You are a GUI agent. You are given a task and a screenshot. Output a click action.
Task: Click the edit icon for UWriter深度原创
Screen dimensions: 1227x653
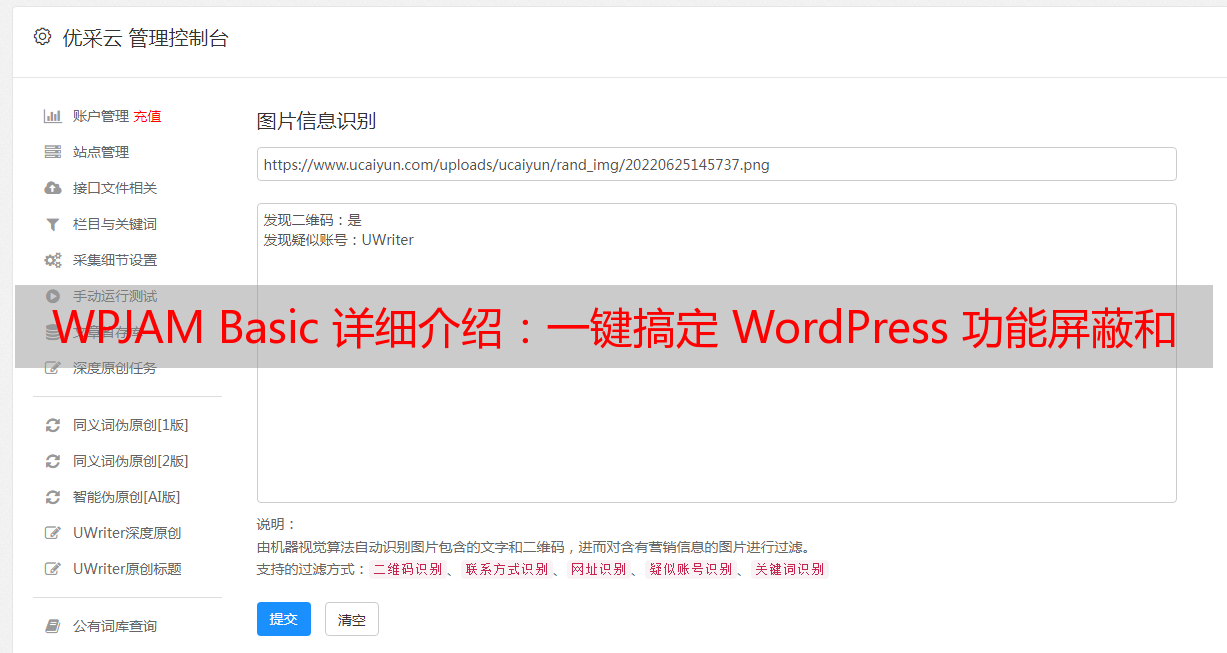(x=53, y=533)
